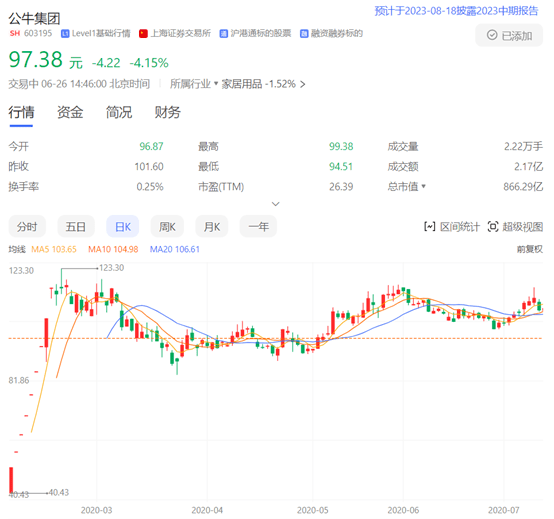This screenshot has height=519, width=554.
Task: Click the stock code 603195
Action: [x=38, y=34]
